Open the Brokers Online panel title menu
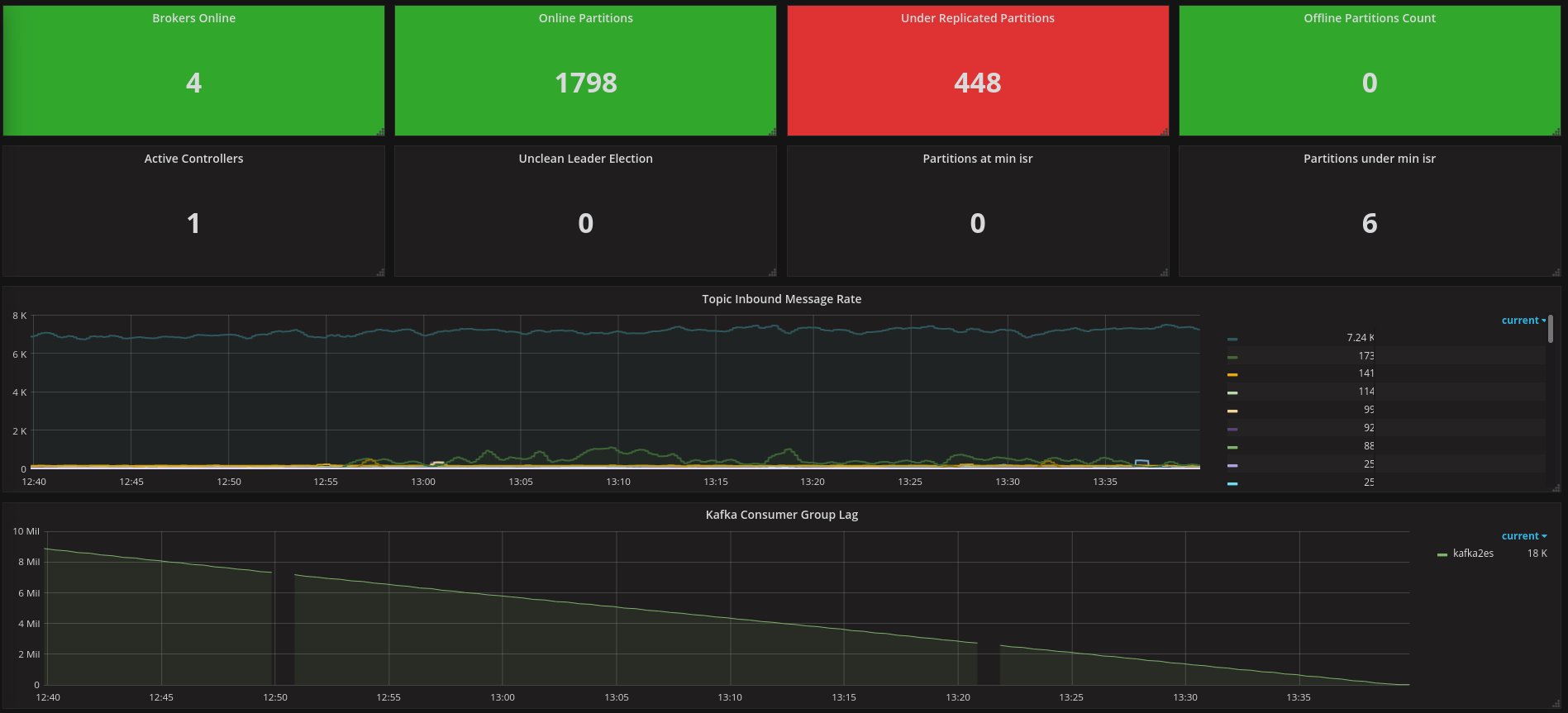 pos(193,18)
